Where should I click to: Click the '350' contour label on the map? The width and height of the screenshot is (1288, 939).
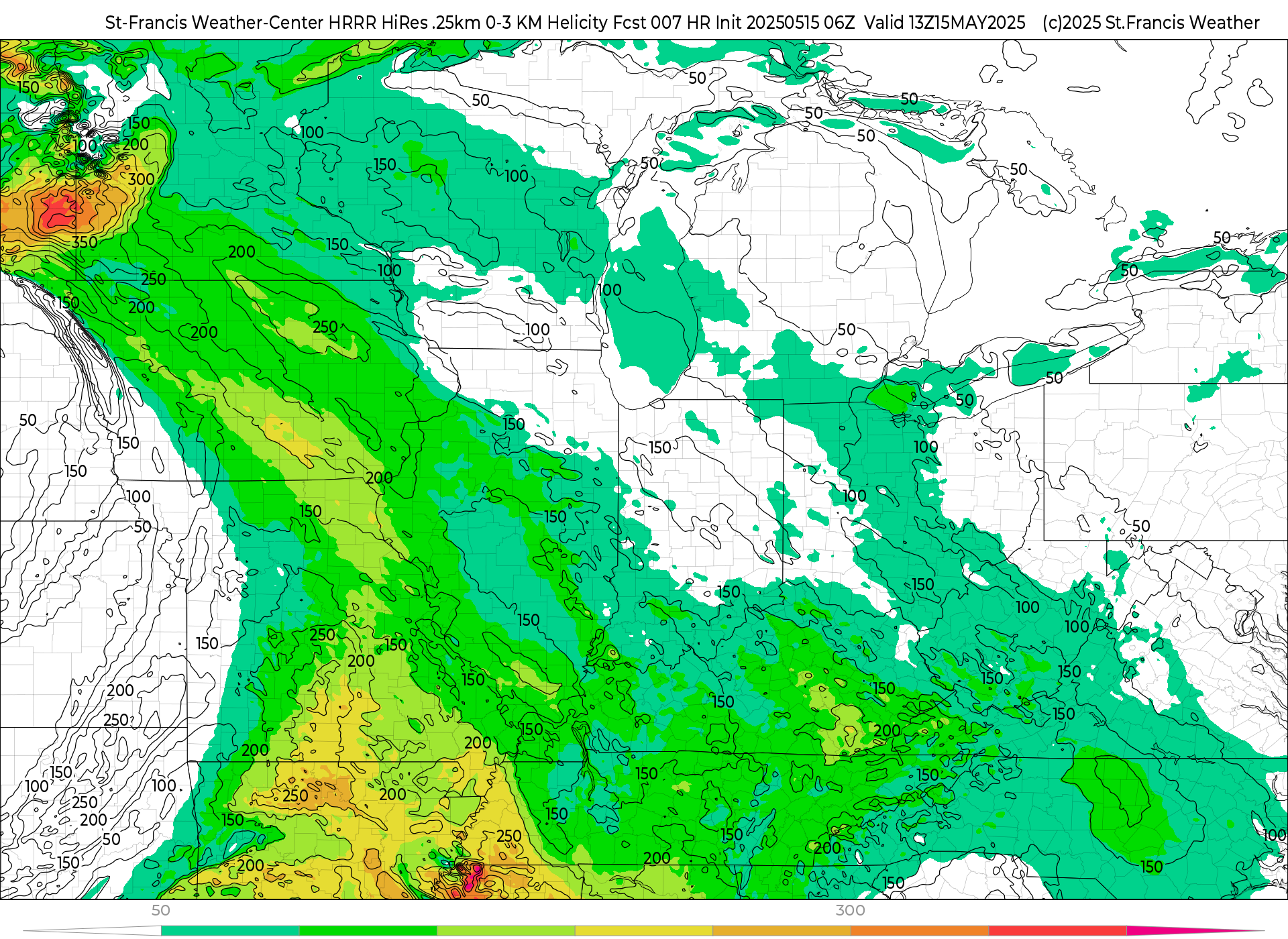click(x=85, y=243)
